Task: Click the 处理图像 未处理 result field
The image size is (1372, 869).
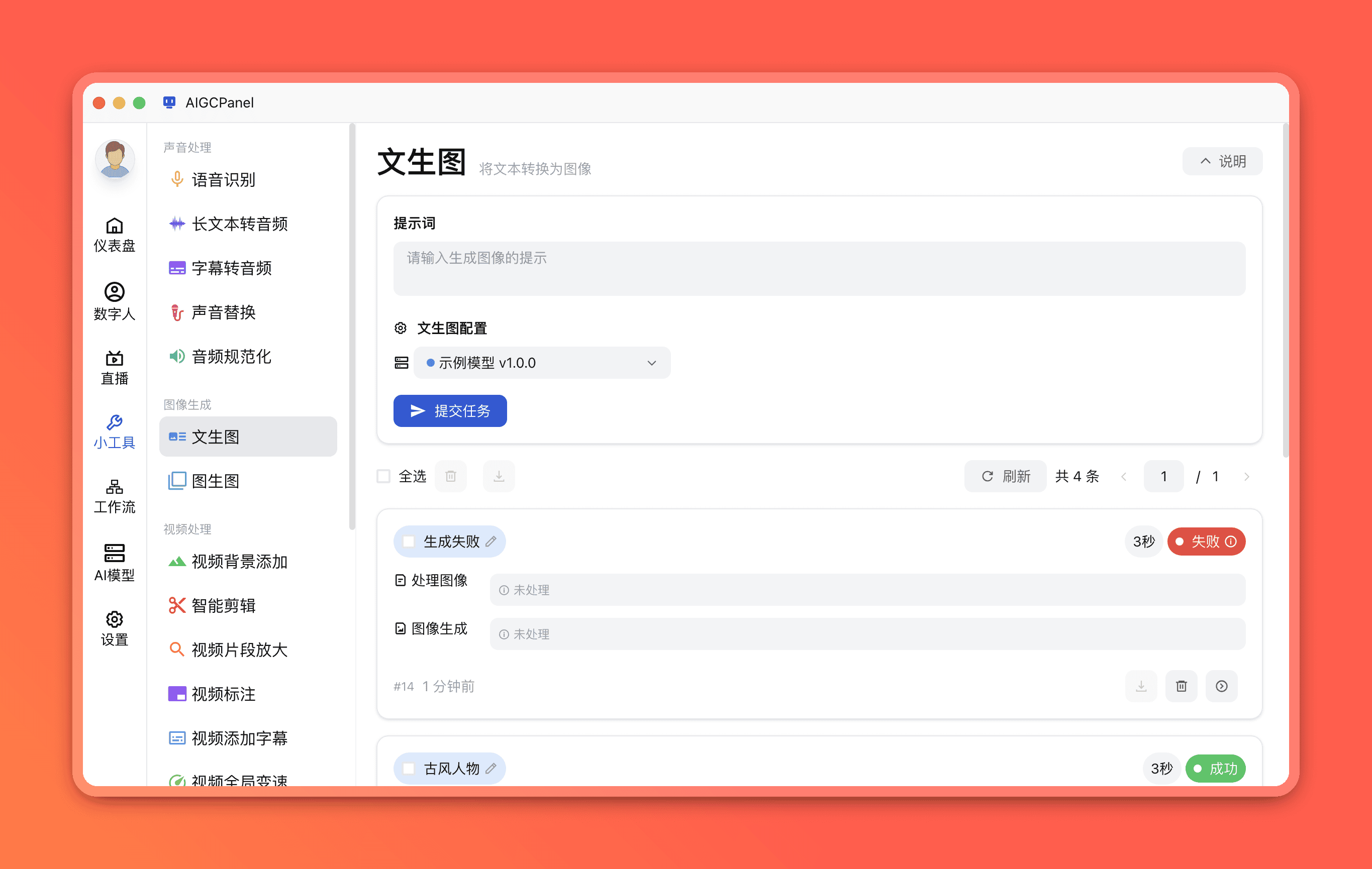Action: click(x=867, y=590)
